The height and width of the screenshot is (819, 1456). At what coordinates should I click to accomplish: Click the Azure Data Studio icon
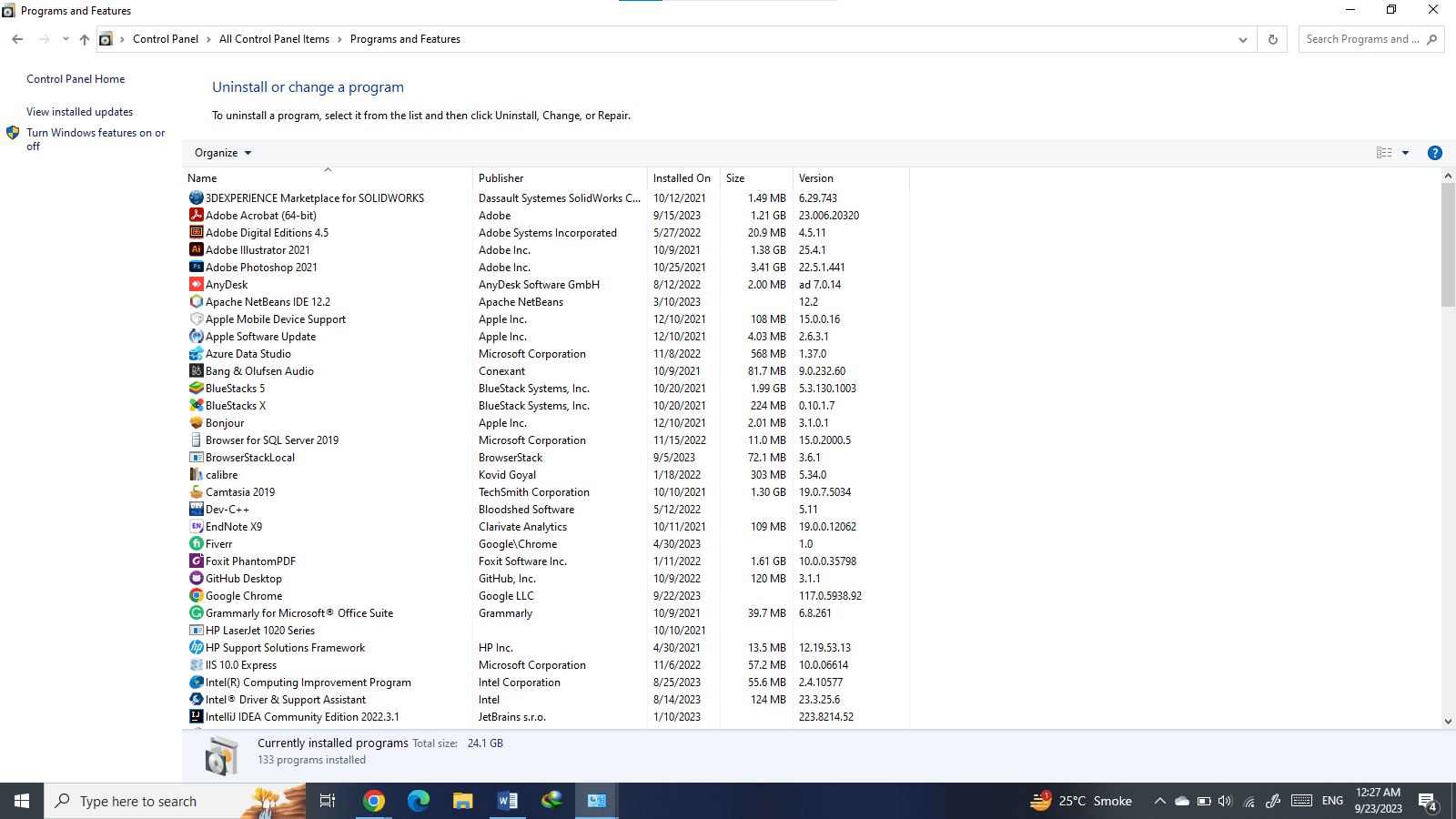click(x=196, y=353)
